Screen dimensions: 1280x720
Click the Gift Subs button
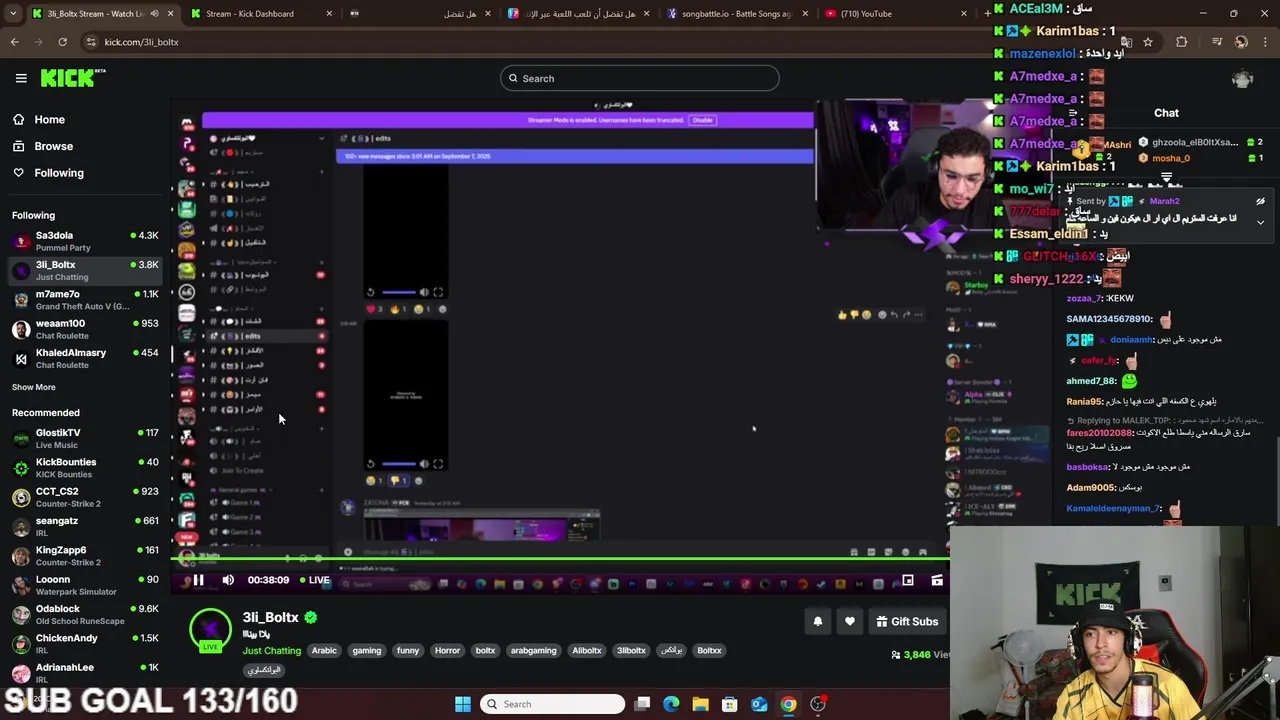point(908,622)
